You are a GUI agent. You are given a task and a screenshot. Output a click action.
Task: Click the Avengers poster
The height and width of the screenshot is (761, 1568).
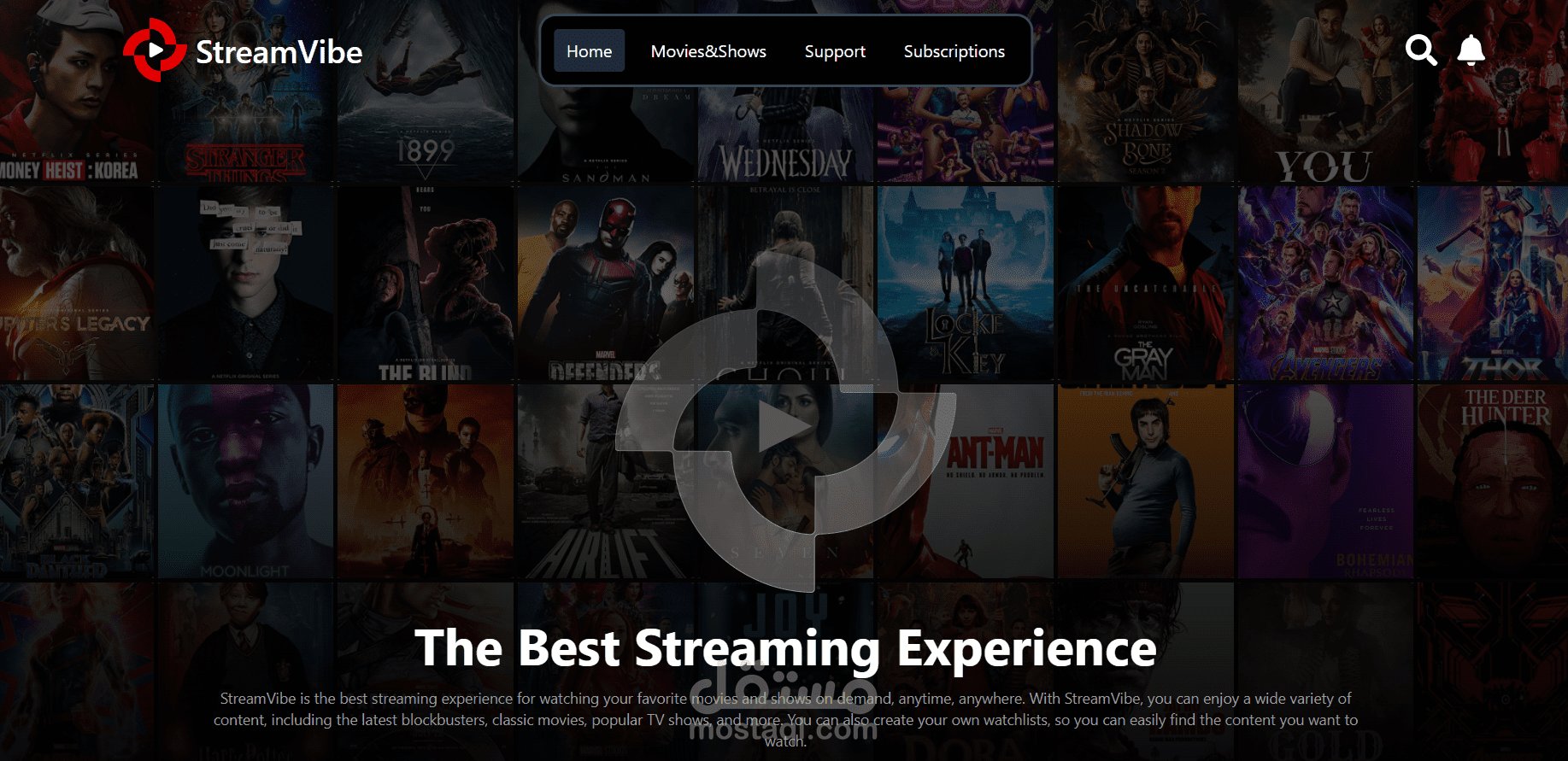(1324, 284)
